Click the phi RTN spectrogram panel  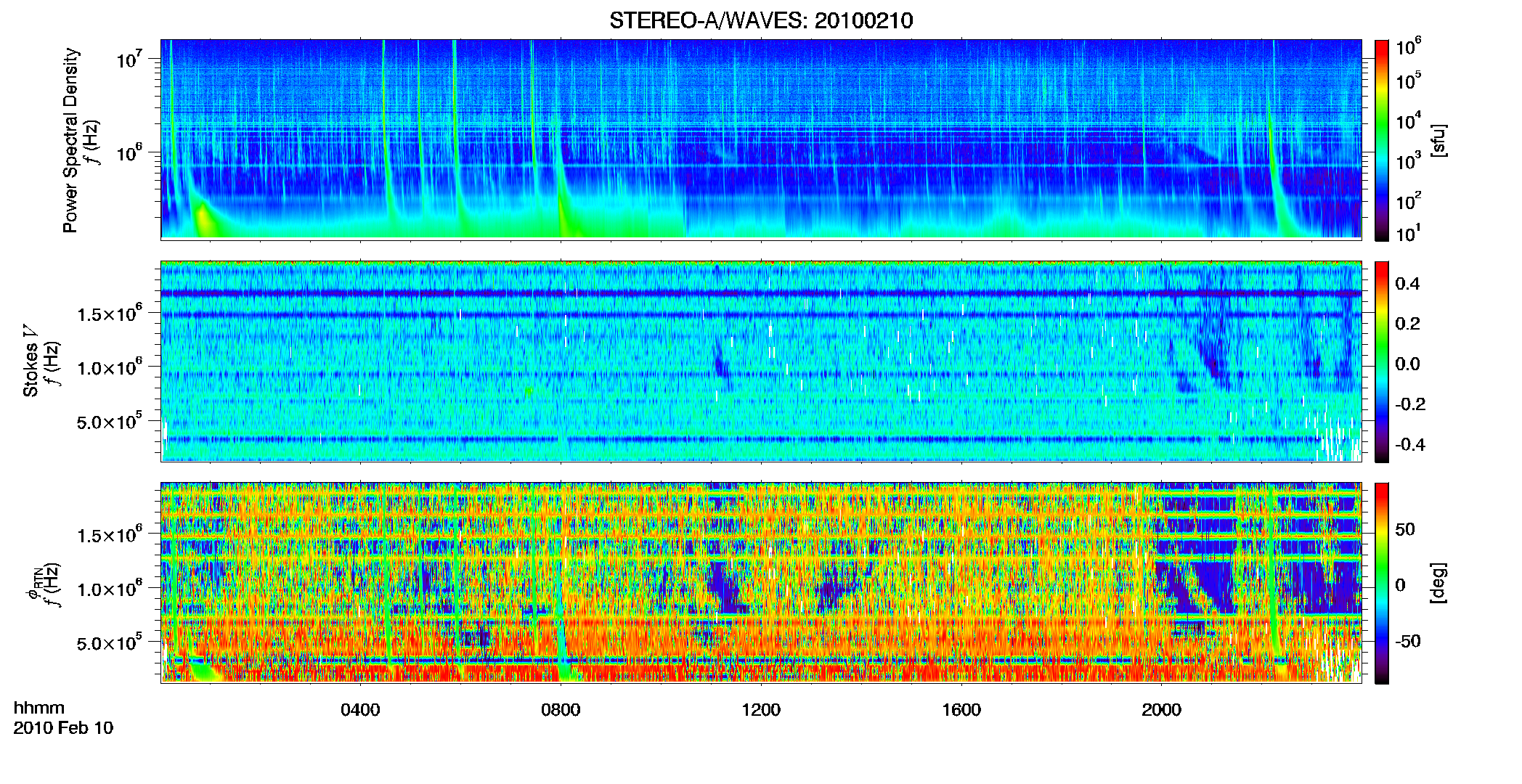point(761,583)
